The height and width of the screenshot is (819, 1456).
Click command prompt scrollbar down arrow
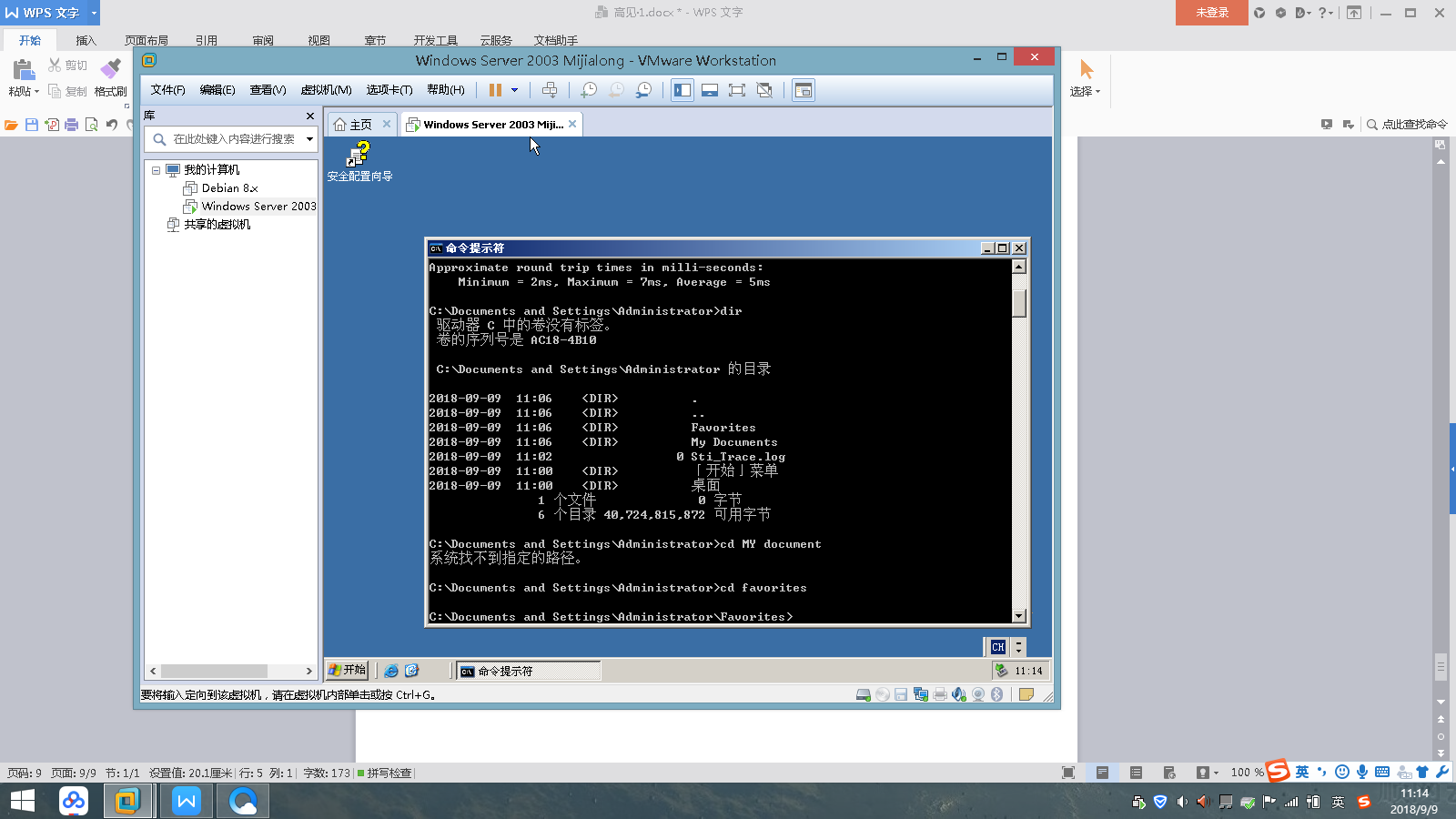[x=1019, y=616]
